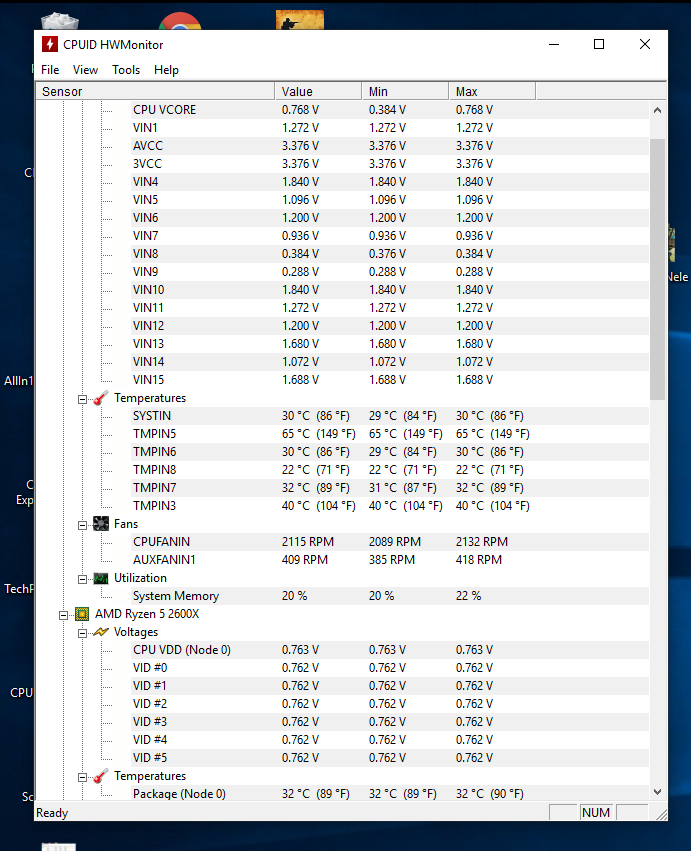Click the NUM status bar indicator

tap(595, 812)
